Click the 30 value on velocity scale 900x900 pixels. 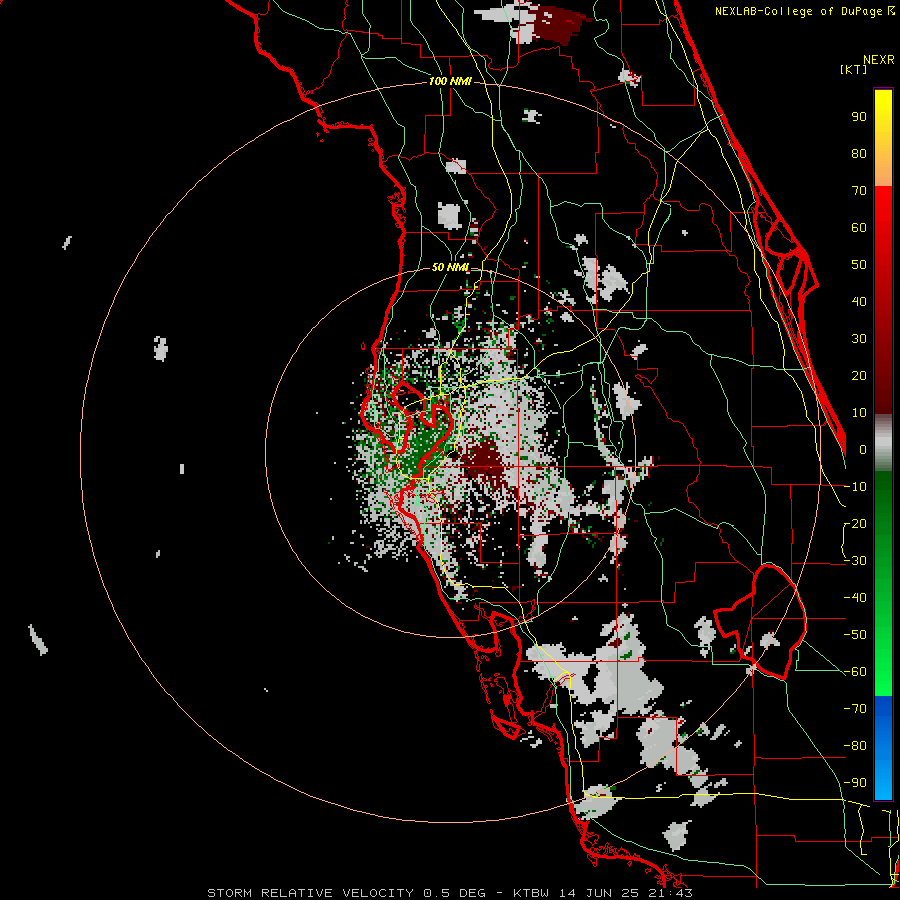pyautogui.click(x=859, y=339)
